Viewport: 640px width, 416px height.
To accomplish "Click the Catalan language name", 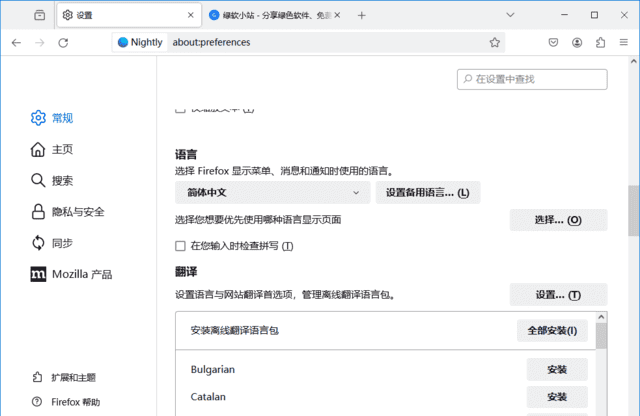I will pos(208,397).
